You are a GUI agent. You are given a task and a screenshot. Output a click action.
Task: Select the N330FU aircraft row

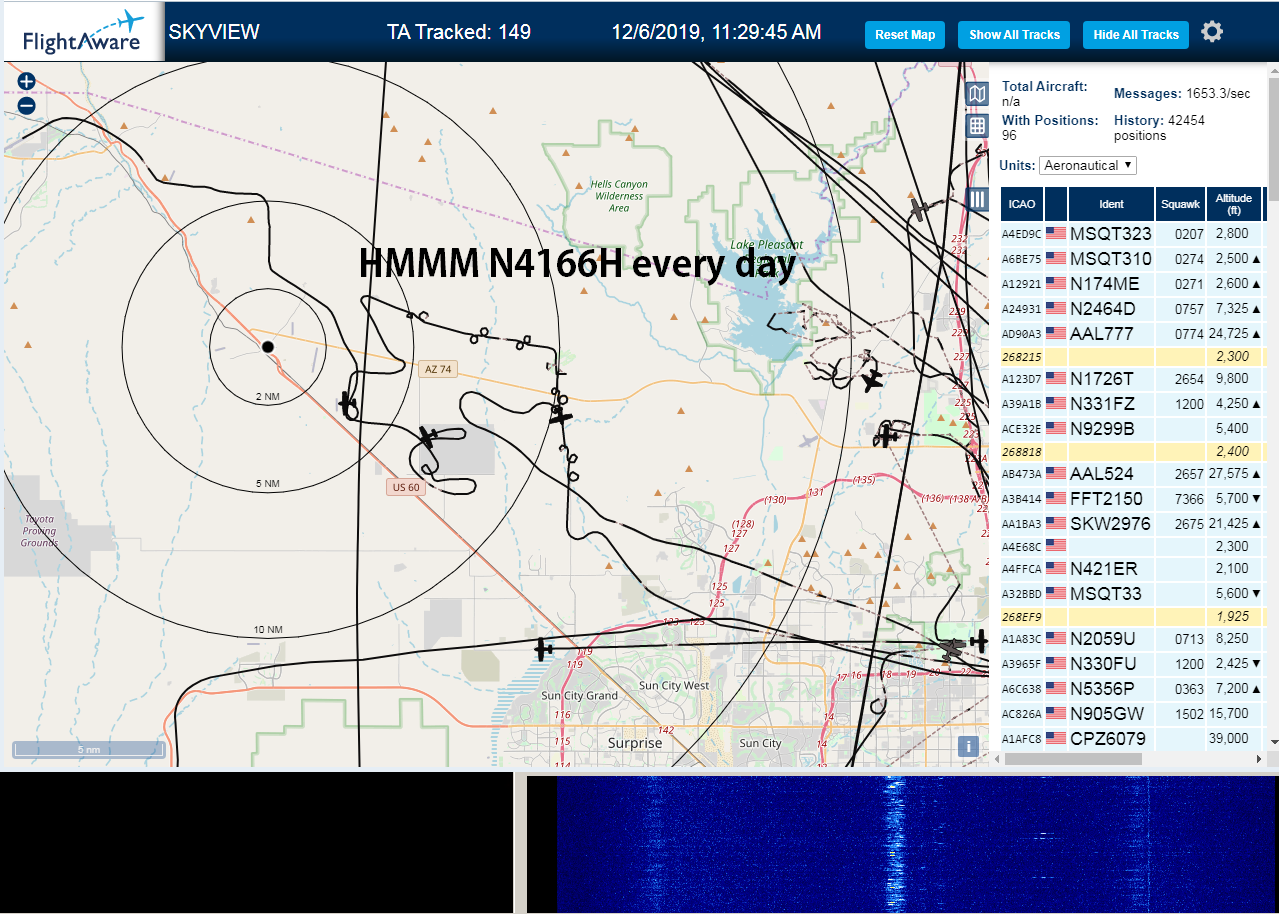[1132, 664]
